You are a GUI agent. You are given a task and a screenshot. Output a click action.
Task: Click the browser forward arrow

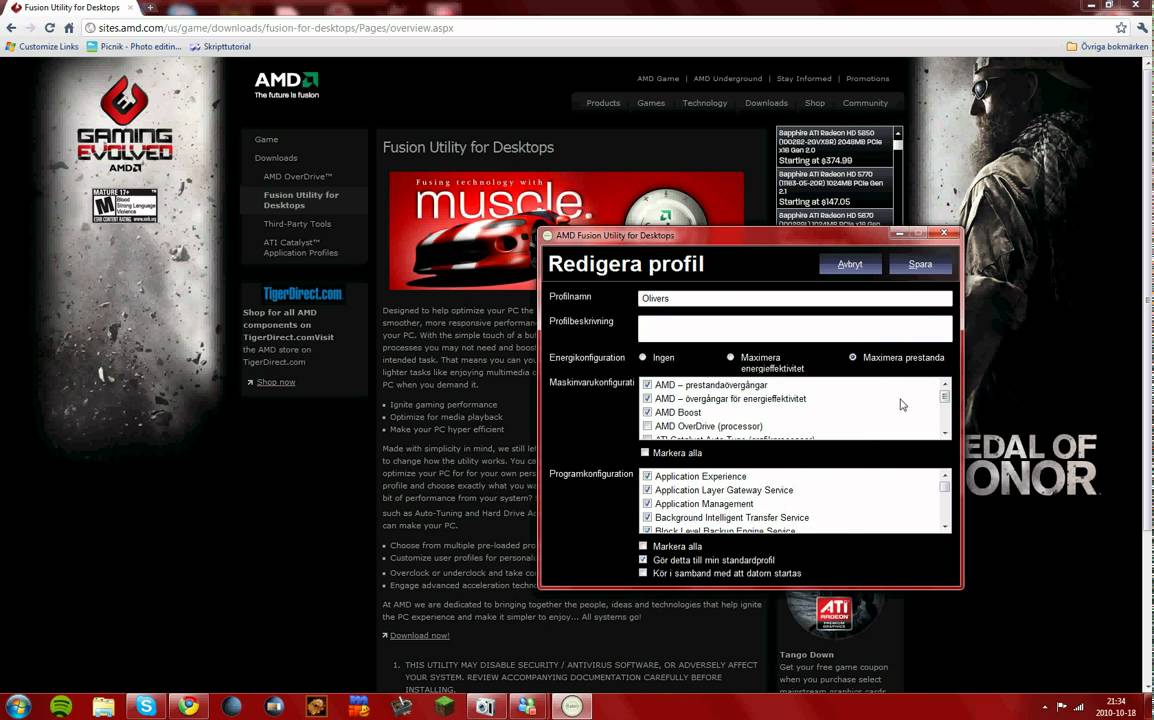click(x=30, y=28)
